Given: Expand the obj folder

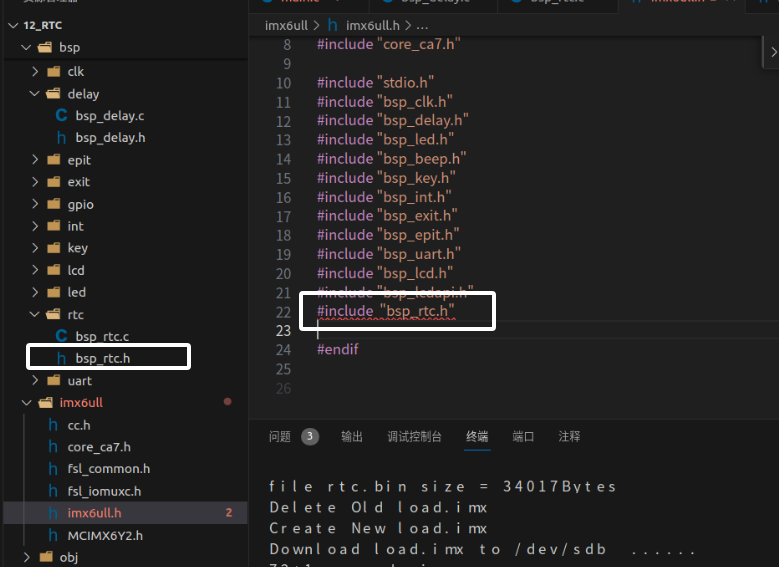Looking at the screenshot, I should (24, 557).
